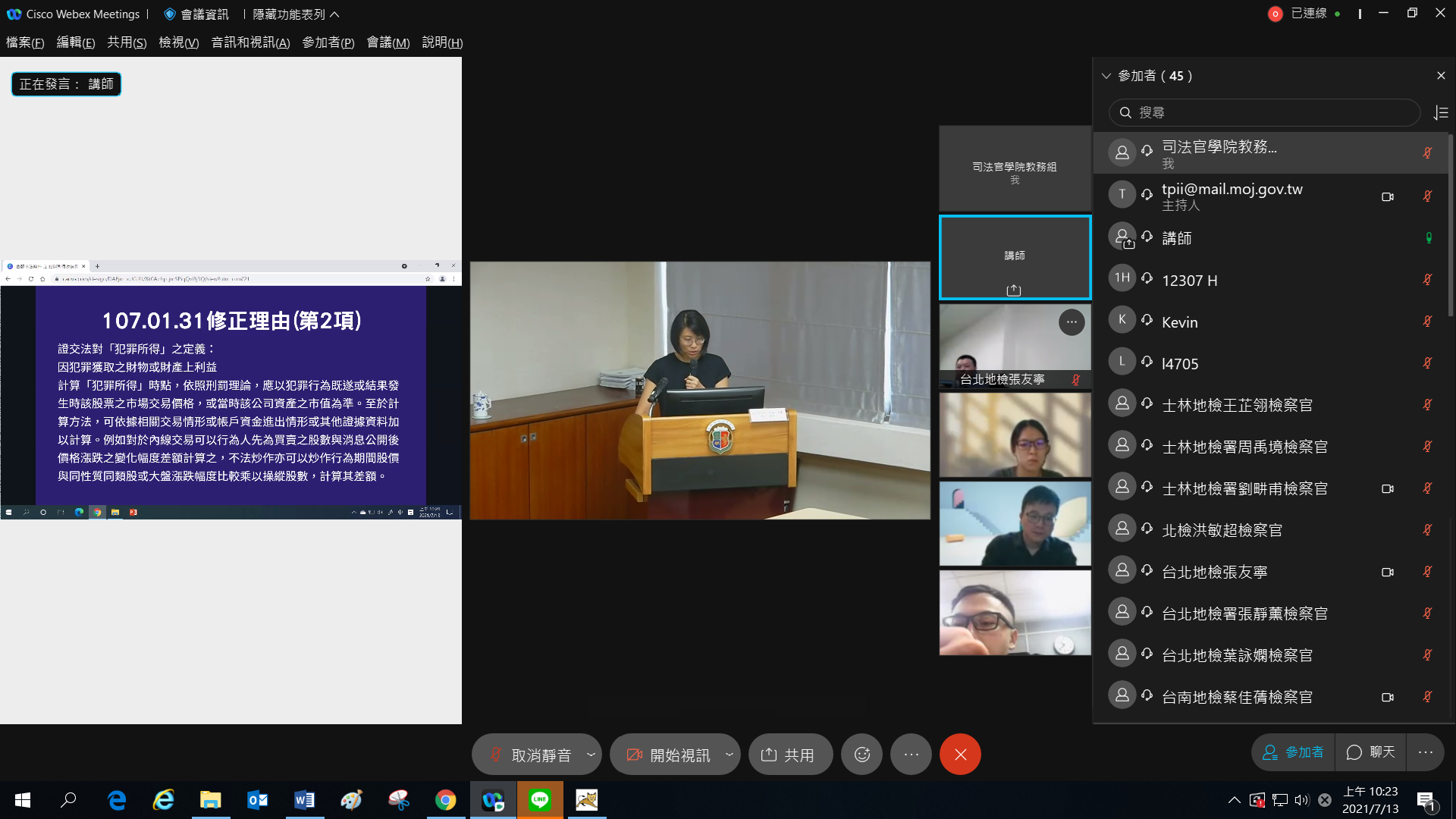
Task: Collapse the 隱藏功能表列 menu bar toggle
Action: click(x=297, y=14)
